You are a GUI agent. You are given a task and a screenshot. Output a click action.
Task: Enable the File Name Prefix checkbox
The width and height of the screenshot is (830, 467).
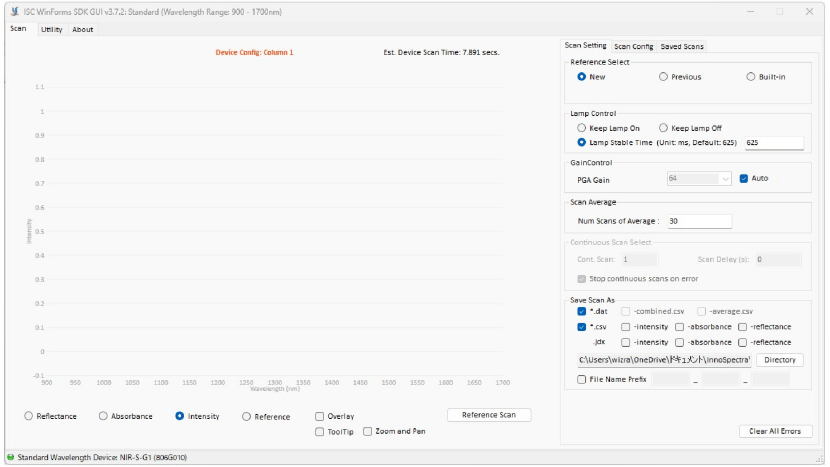(582, 379)
